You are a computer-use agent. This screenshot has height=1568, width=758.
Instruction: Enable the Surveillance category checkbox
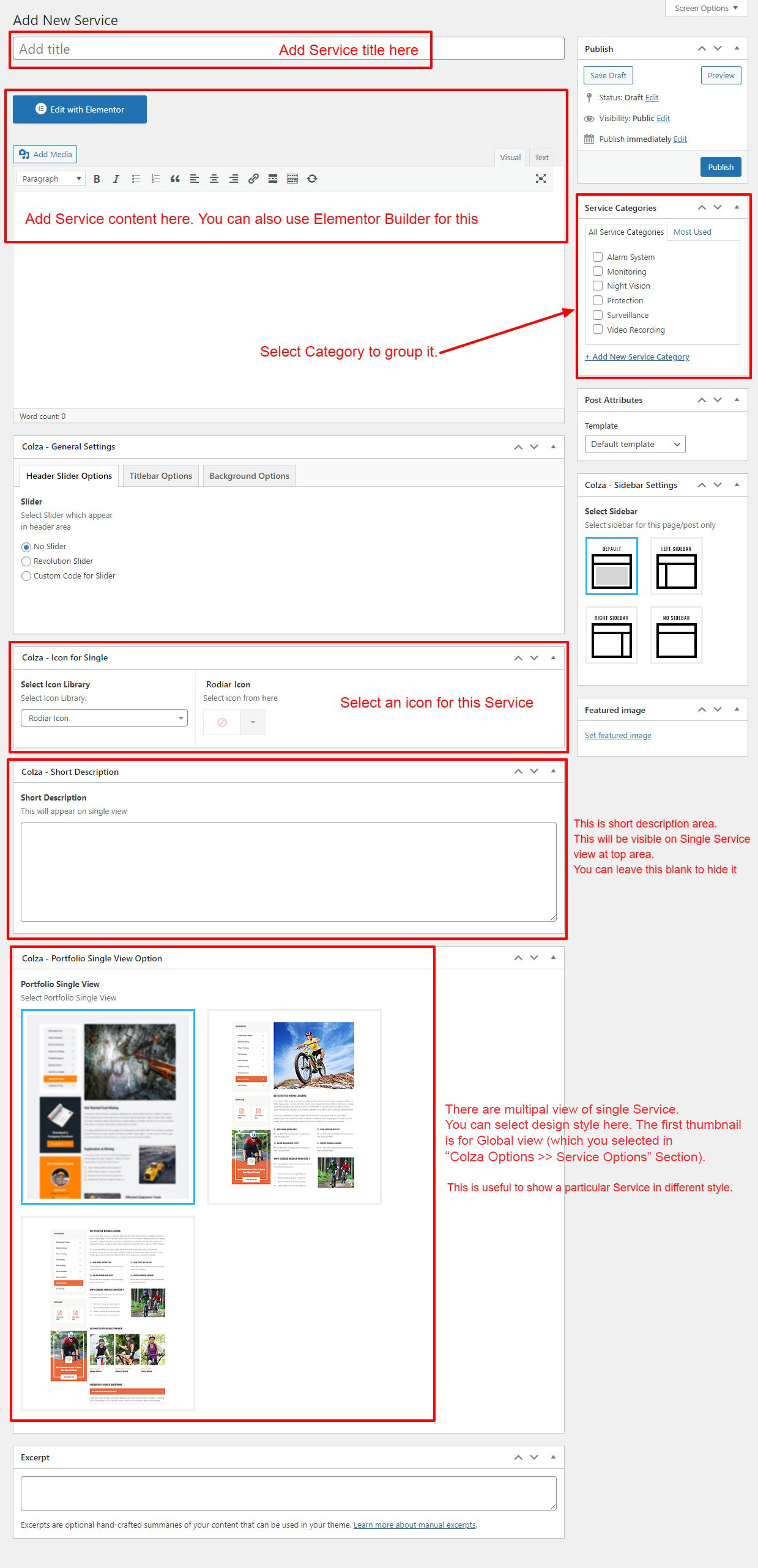pos(598,315)
